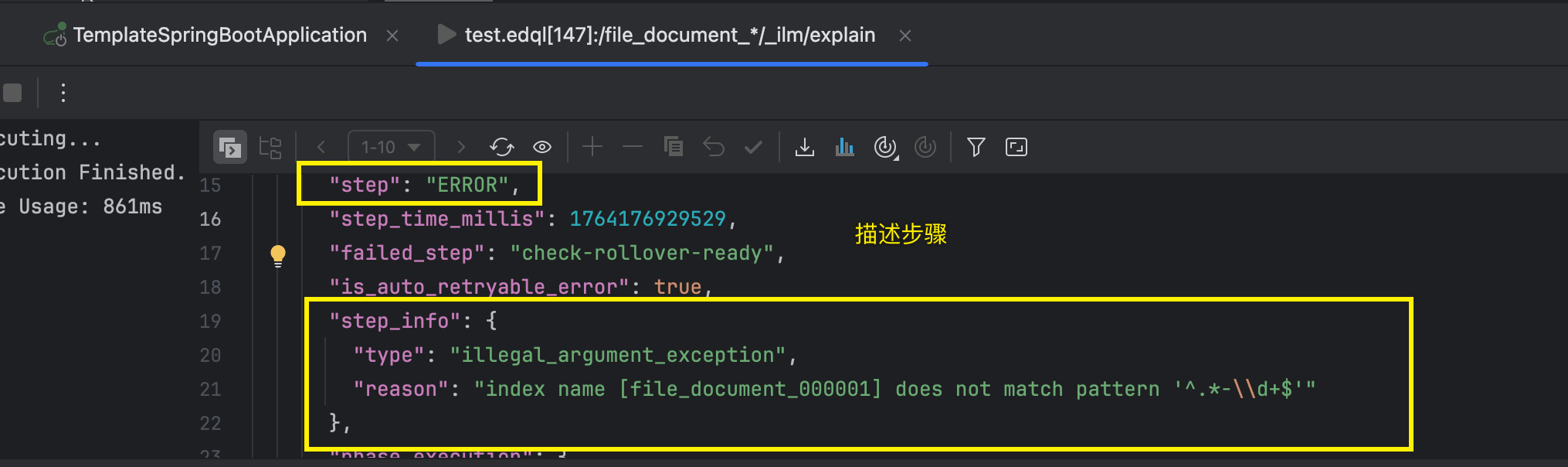Click the "reason" key on line 21
The width and height of the screenshot is (1568, 467).
[x=401, y=389]
